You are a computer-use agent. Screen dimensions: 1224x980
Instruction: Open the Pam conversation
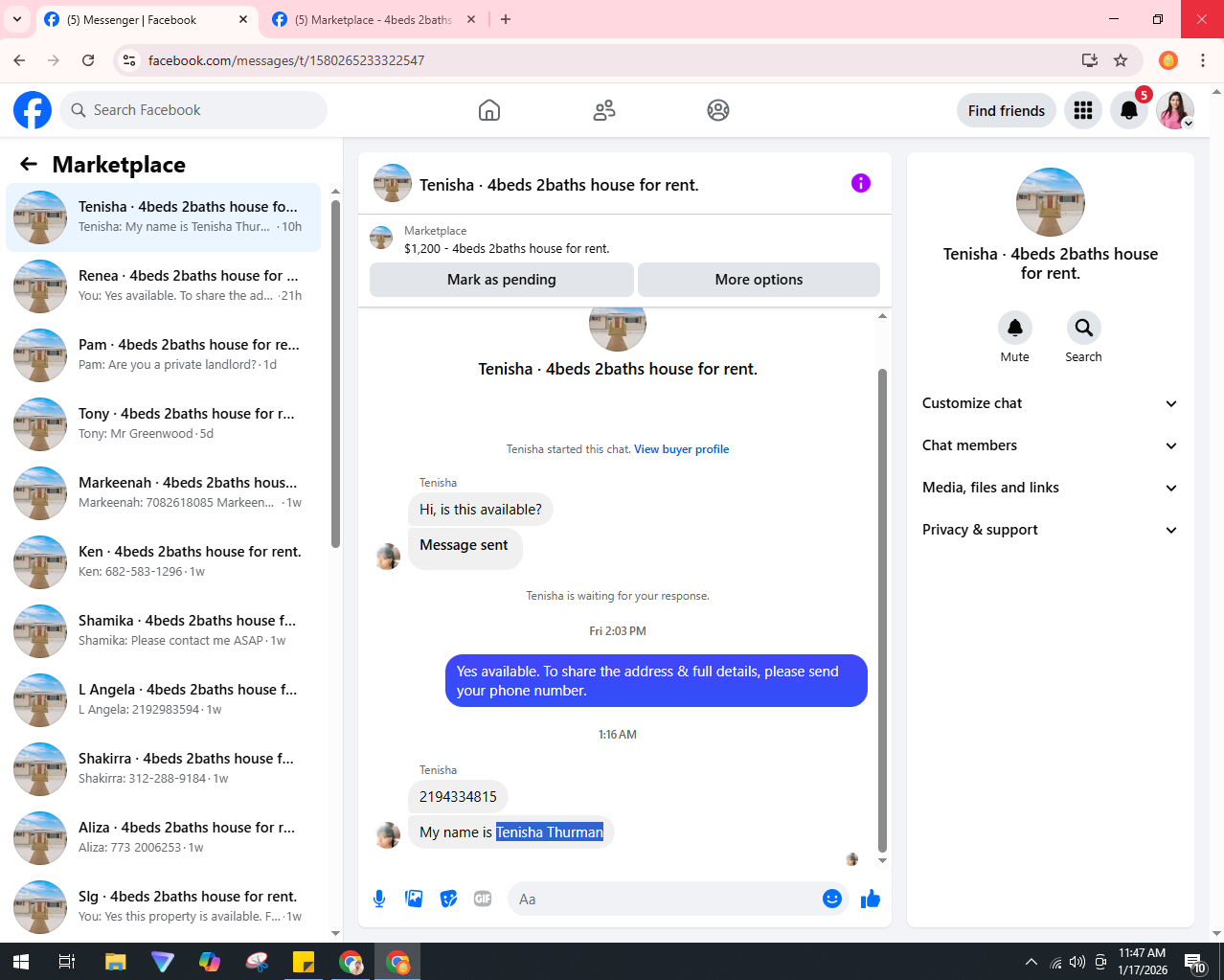(164, 355)
